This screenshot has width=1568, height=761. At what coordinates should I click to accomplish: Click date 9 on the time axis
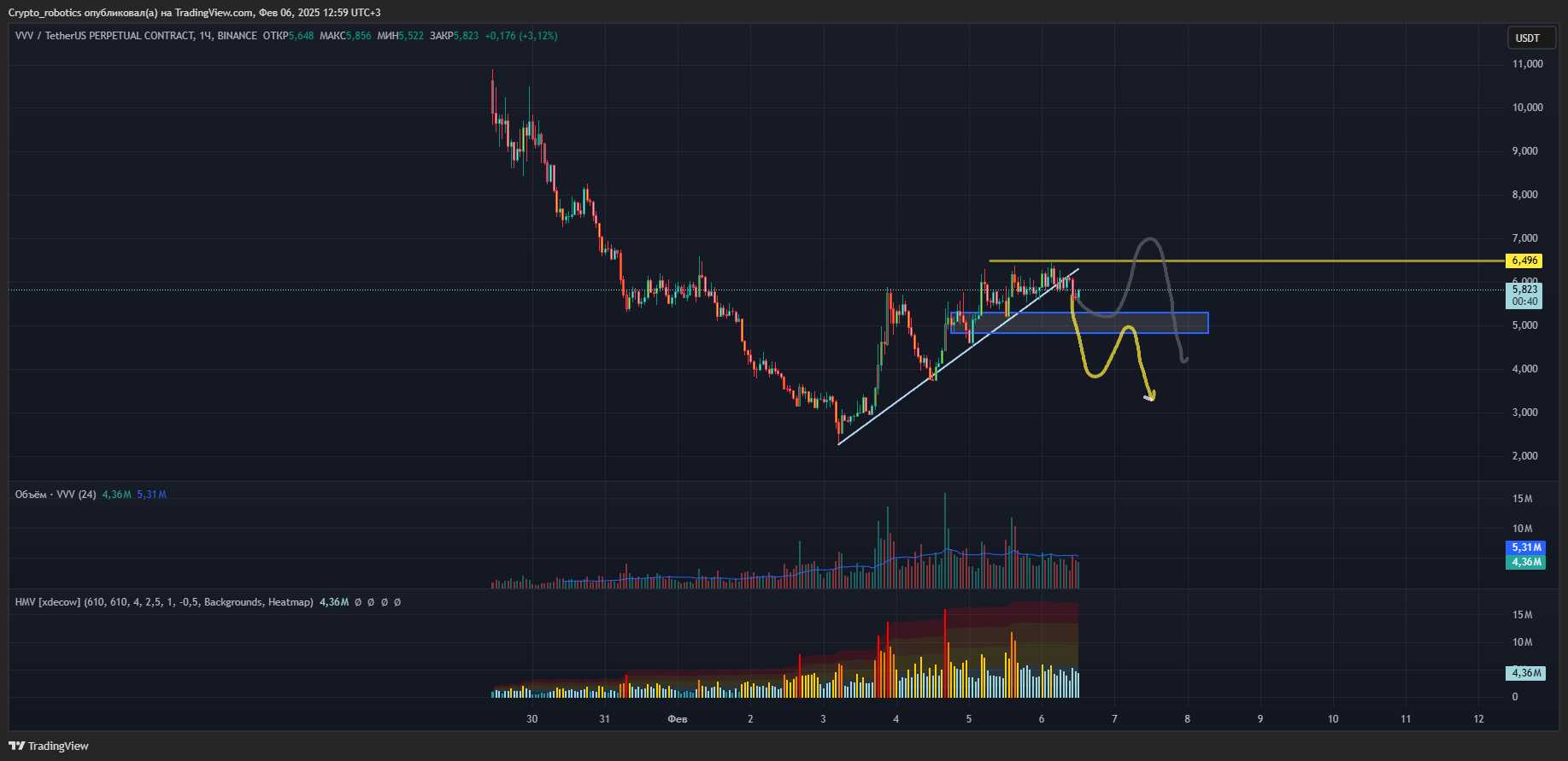pyautogui.click(x=1260, y=719)
